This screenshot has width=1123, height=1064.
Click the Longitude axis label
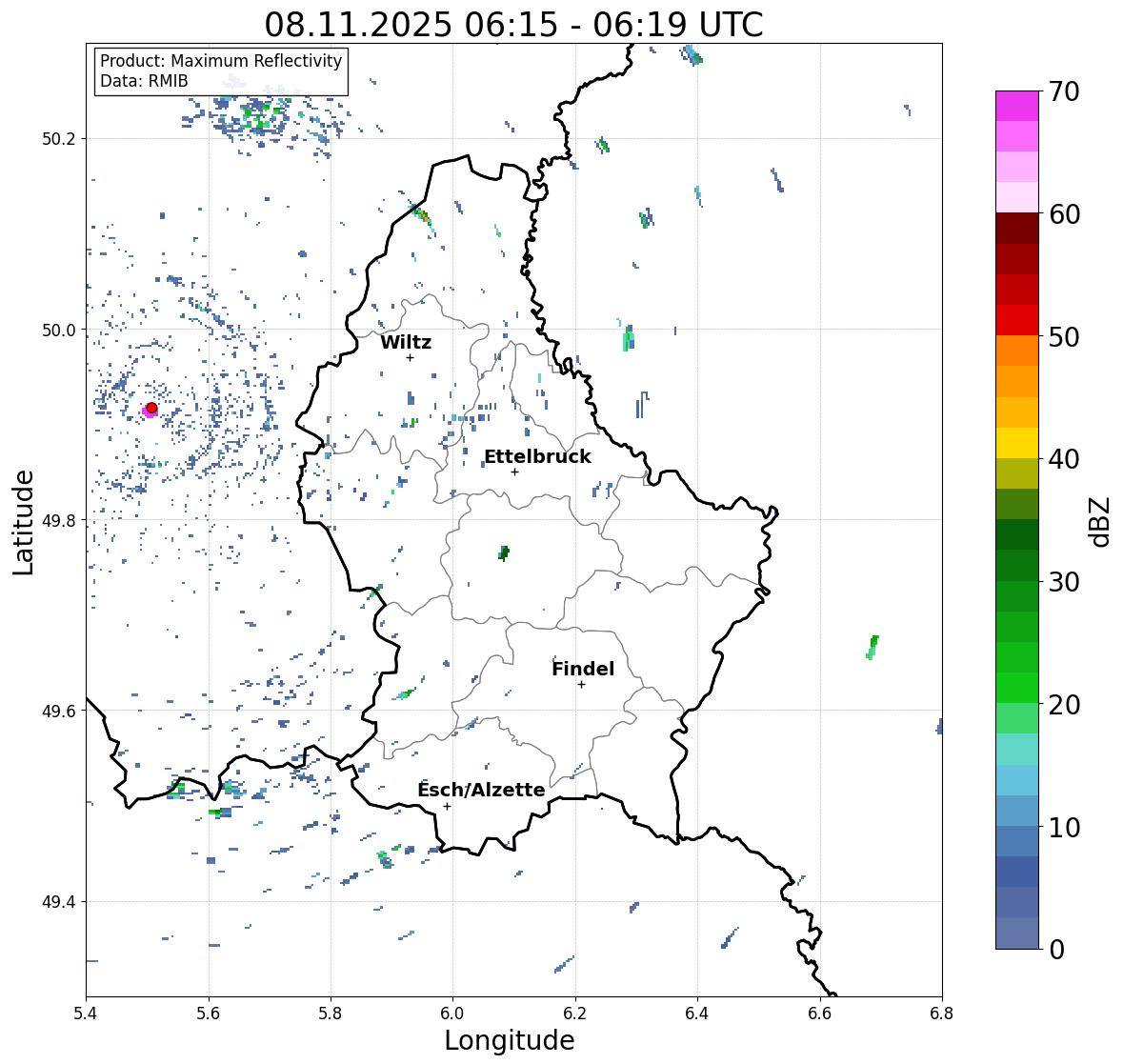tap(510, 1040)
